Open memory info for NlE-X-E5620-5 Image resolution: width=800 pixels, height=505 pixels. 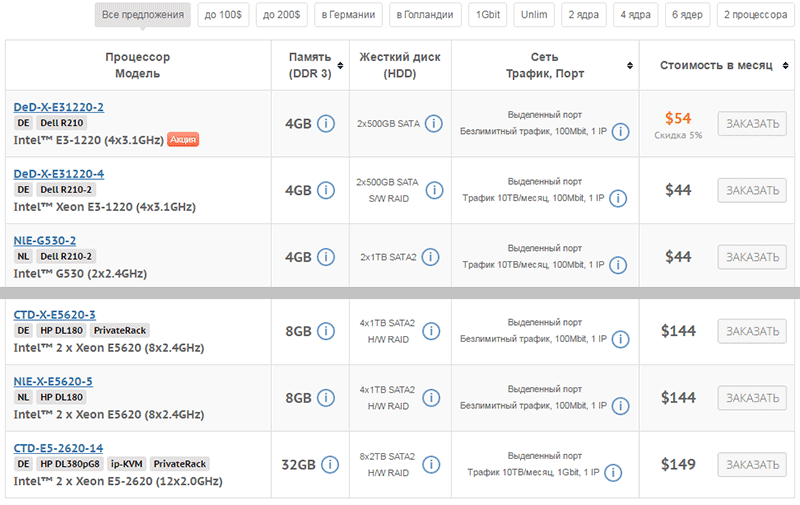(x=326, y=398)
